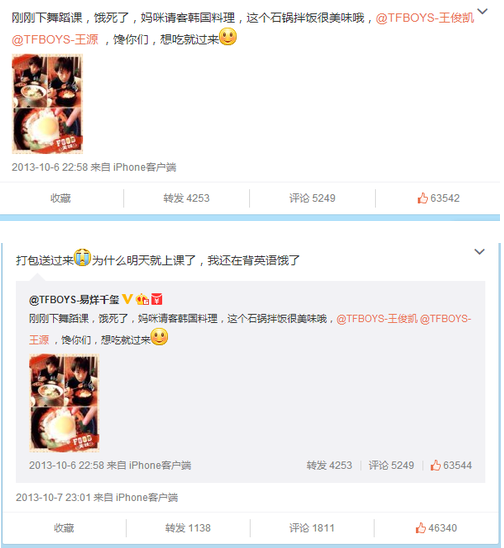Click smiley emoji in first post

coord(228,37)
